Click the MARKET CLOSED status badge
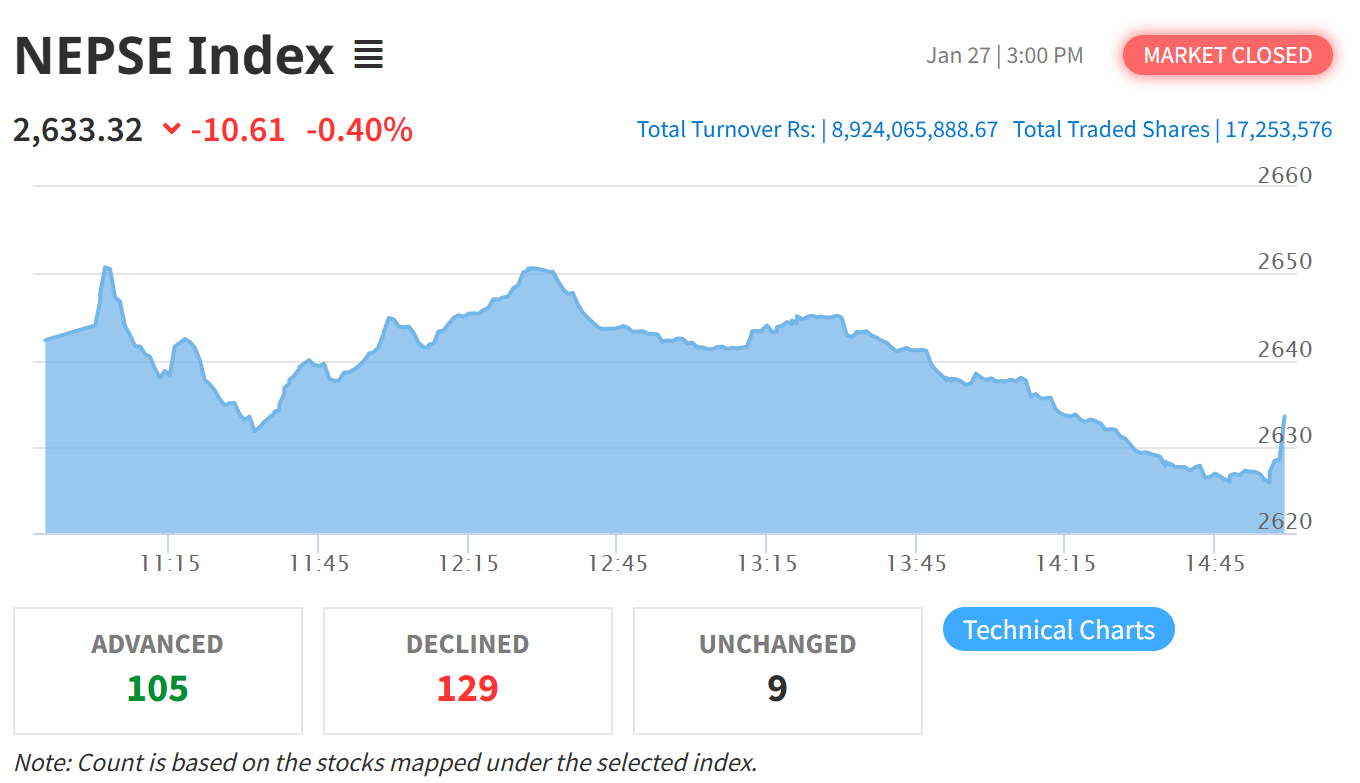This screenshot has height=783, width=1360. click(x=1227, y=55)
